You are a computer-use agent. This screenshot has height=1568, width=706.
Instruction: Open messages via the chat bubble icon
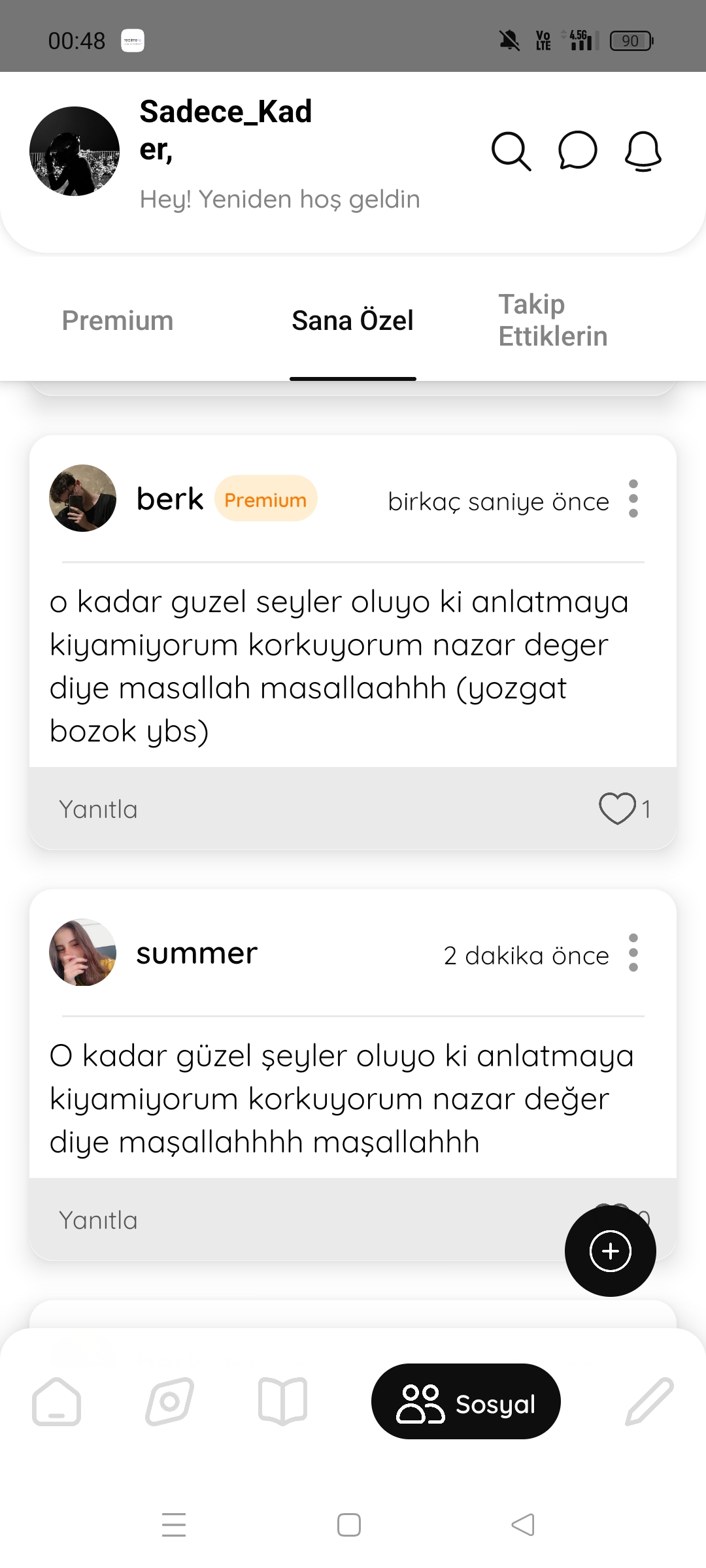(578, 151)
